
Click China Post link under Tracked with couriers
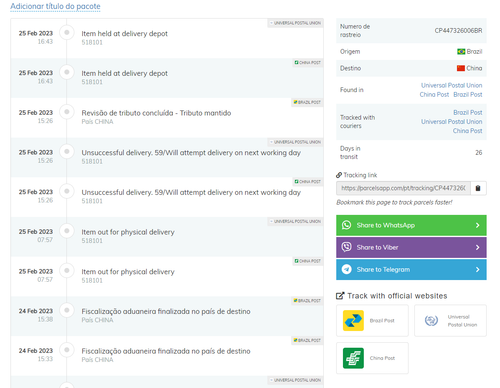click(467, 131)
